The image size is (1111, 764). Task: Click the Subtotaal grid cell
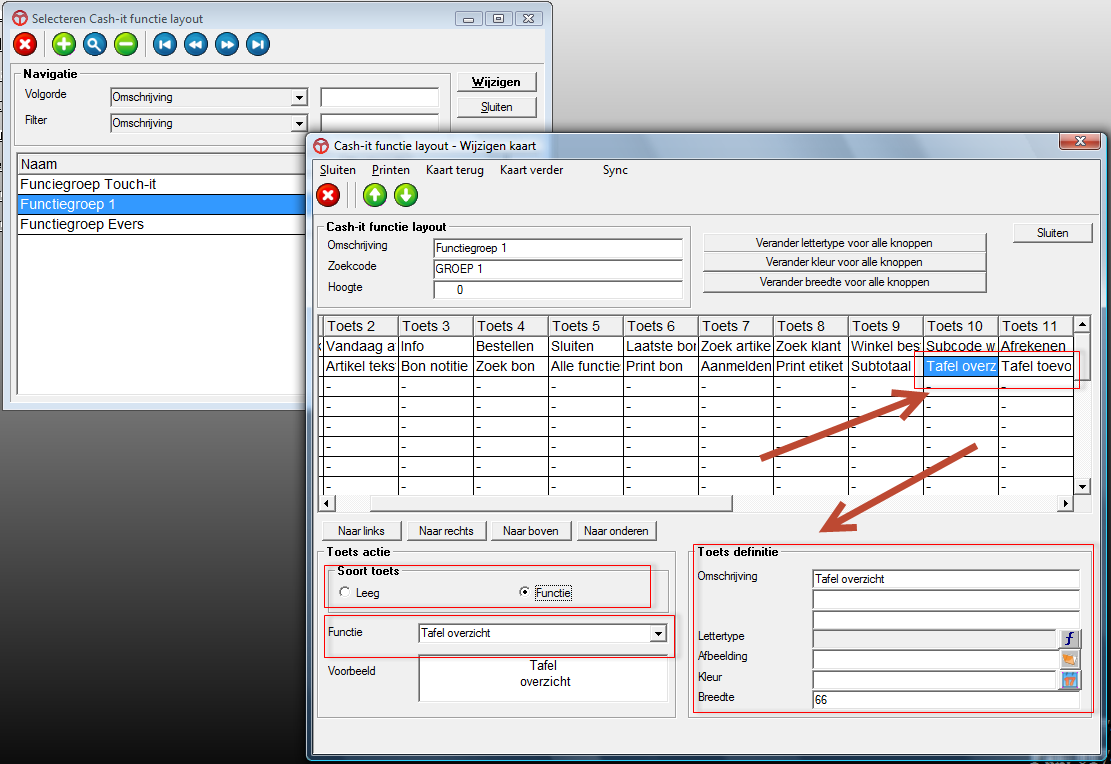coord(886,366)
